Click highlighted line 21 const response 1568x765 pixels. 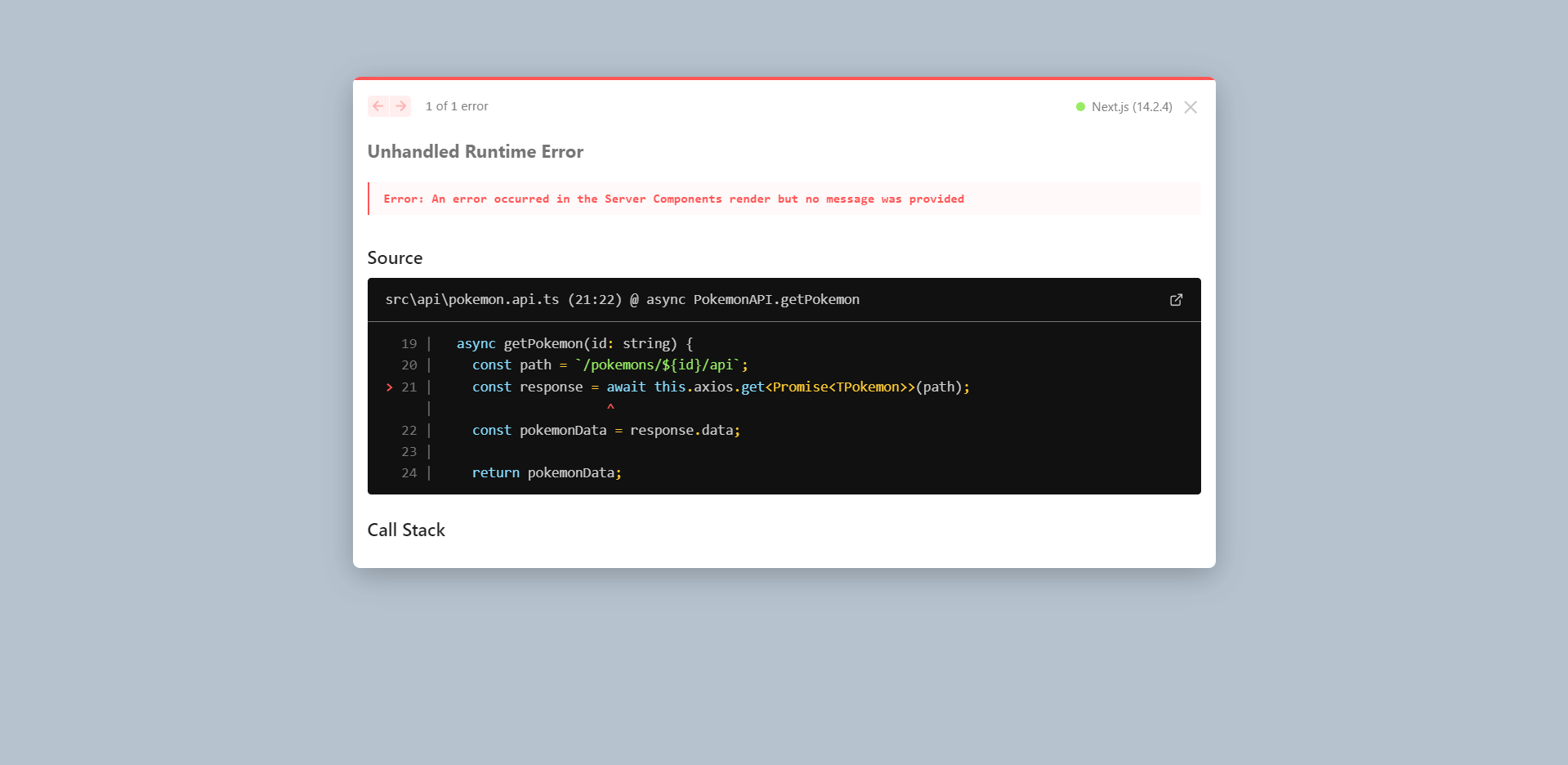click(x=721, y=387)
